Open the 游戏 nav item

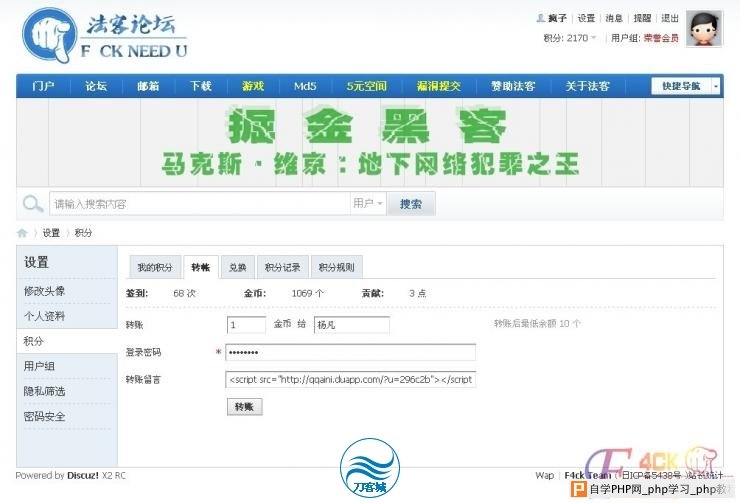tap(253, 86)
